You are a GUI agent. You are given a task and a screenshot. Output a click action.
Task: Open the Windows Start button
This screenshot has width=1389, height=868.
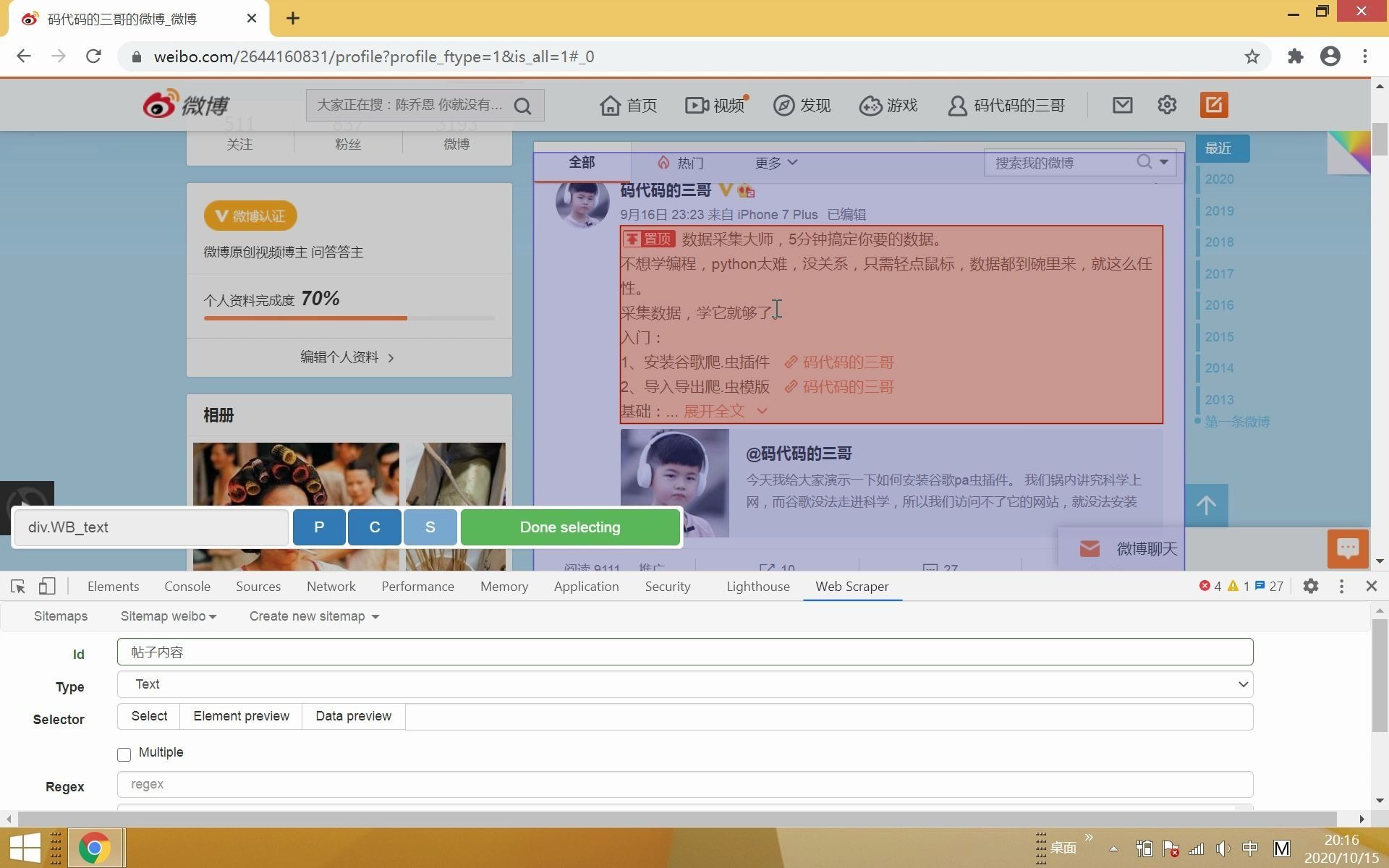(x=25, y=848)
